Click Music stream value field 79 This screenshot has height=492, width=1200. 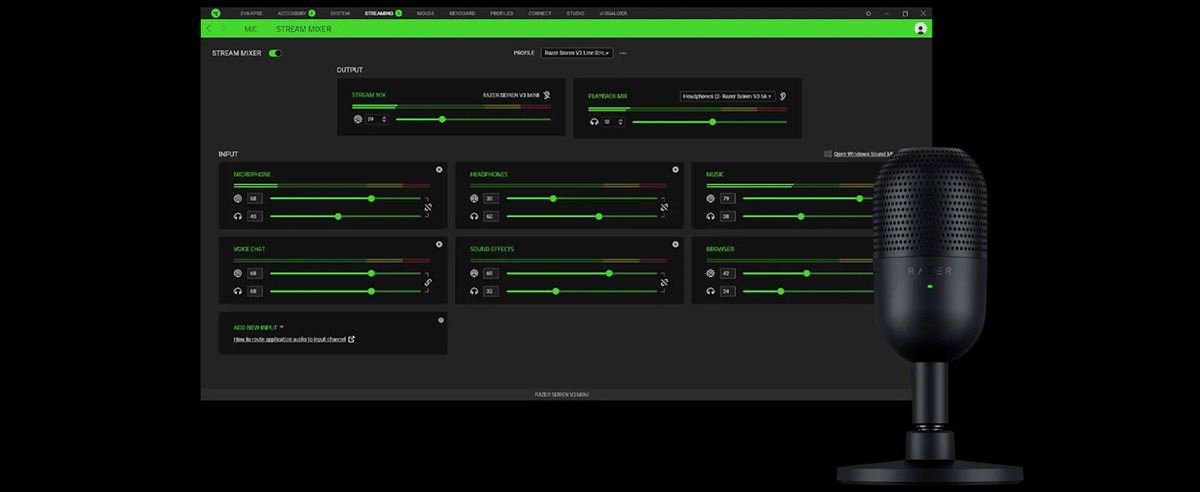(726, 198)
